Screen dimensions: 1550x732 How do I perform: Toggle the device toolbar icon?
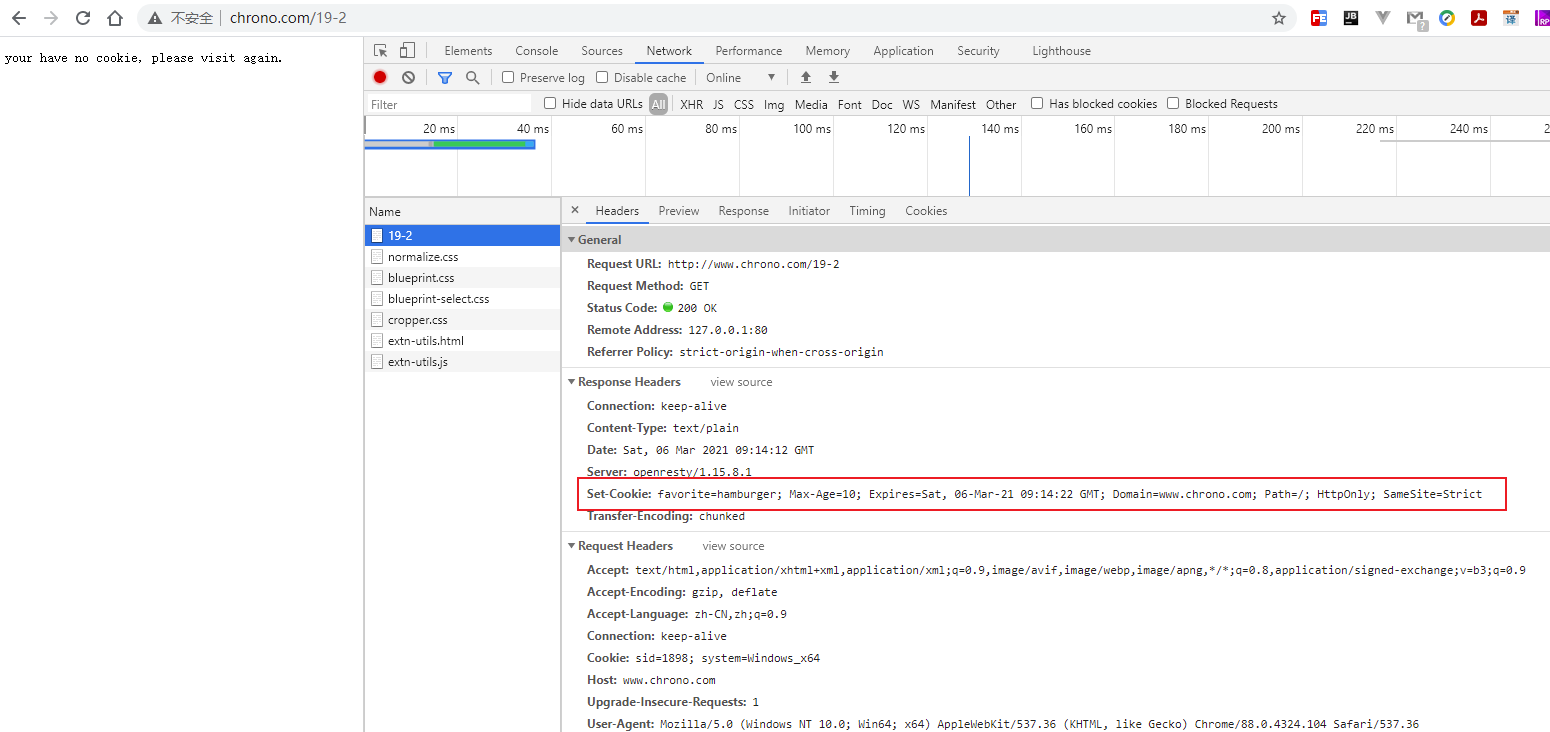pyautogui.click(x=407, y=51)
